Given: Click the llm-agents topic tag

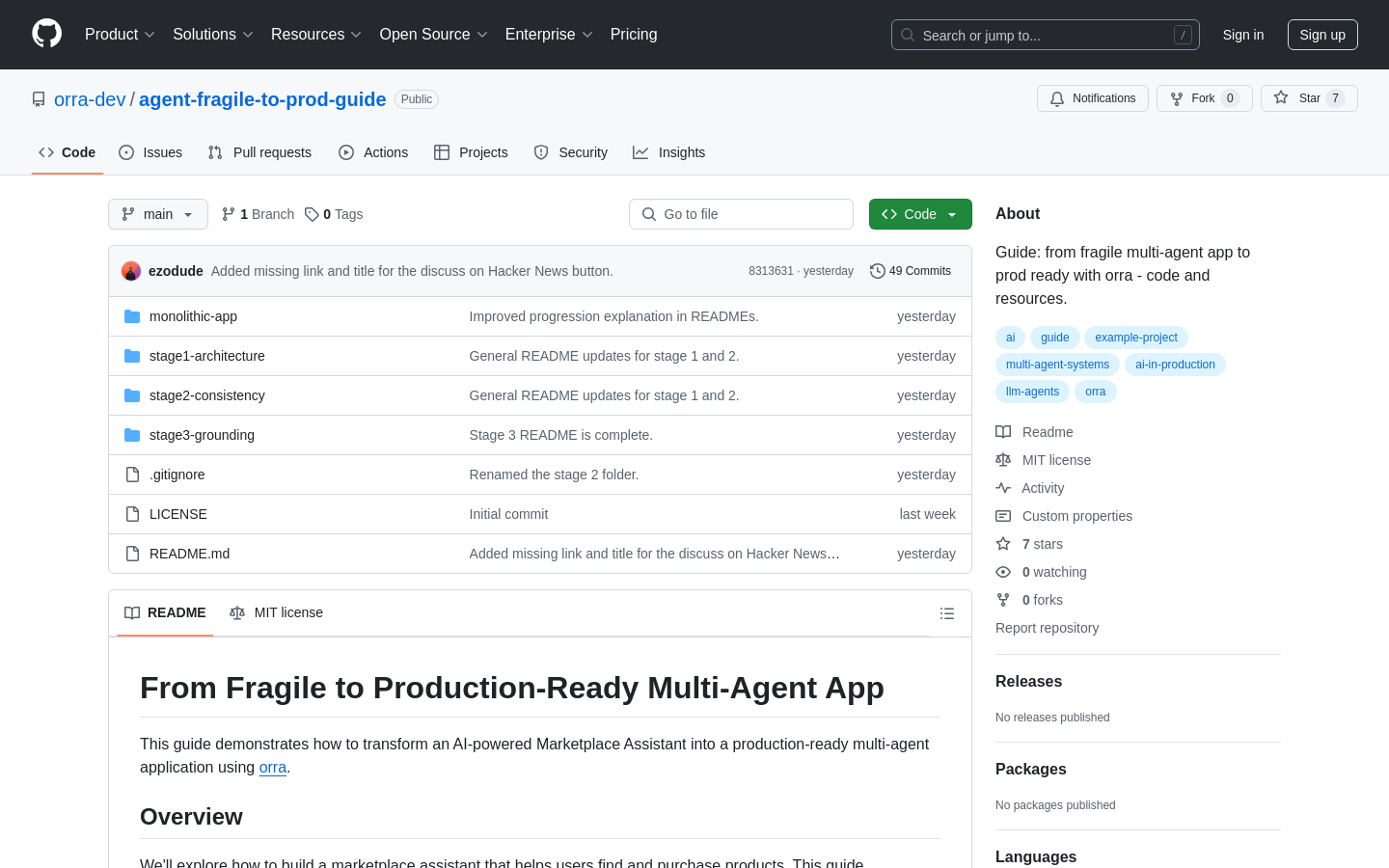Looking at the screenshot, I should click(x=1032, y=392).
